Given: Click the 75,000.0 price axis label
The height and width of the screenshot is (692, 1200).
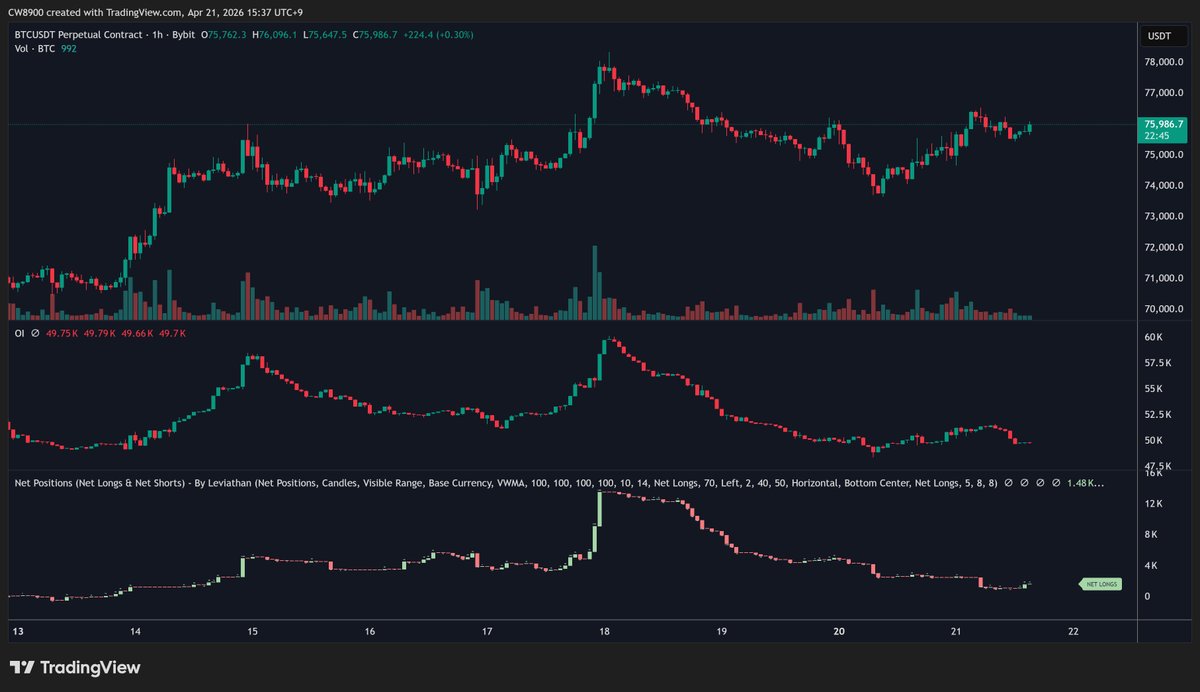Looking at the screenshot, I should click(x=1162, y=155).
